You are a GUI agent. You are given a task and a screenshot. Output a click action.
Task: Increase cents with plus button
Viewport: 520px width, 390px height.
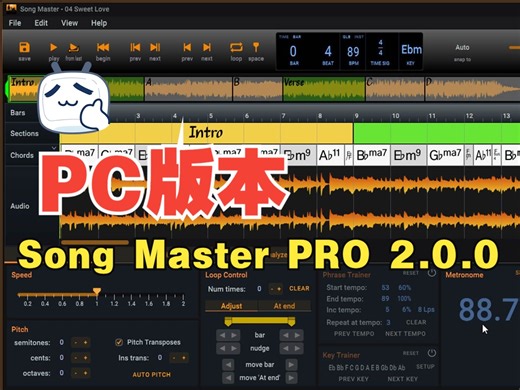click(x=85, y=358)
